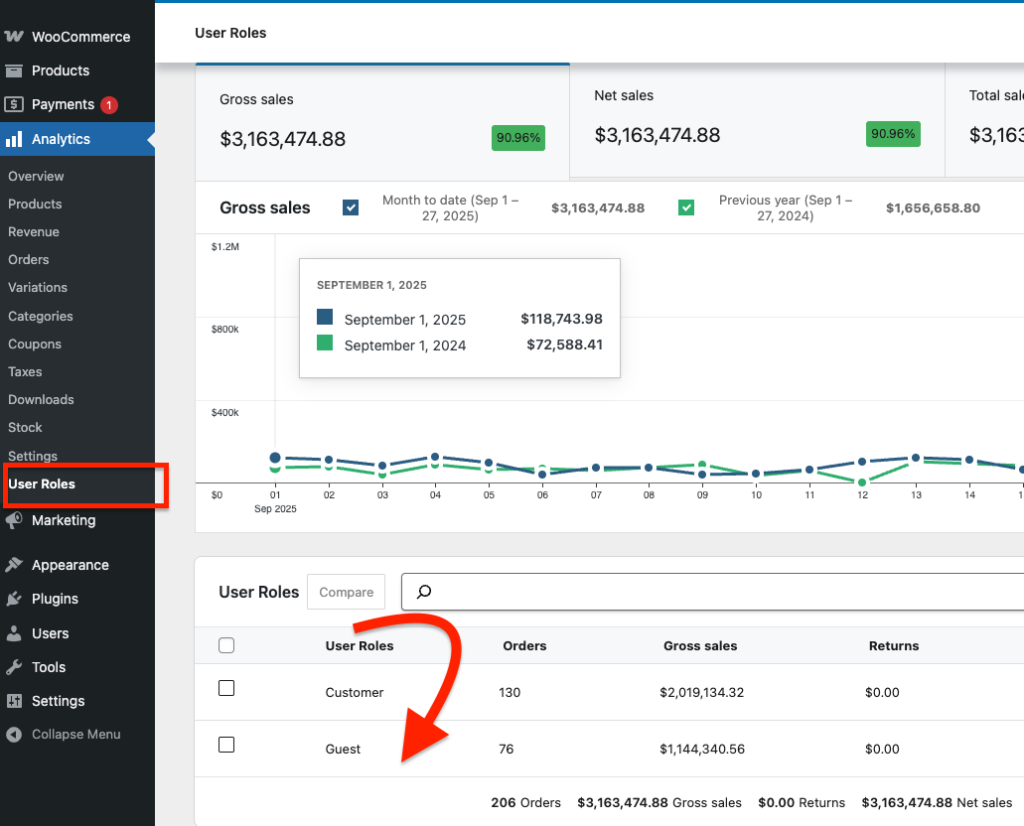The image size is (1024, 826).
Task: Sort table by Gross sales column header
Action: coord(700,646)
